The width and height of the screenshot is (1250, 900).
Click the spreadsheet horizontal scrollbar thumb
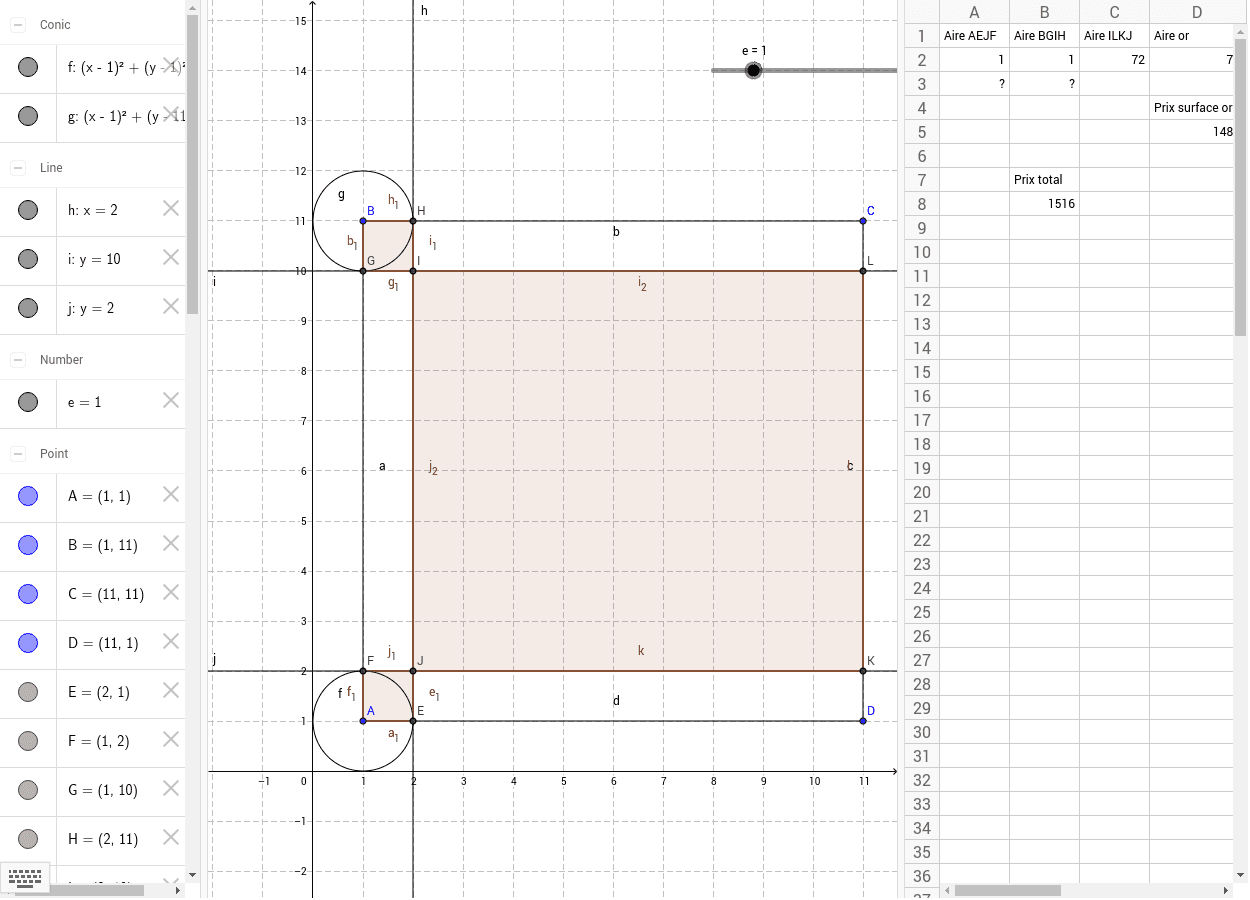(x=1007, y=890)
